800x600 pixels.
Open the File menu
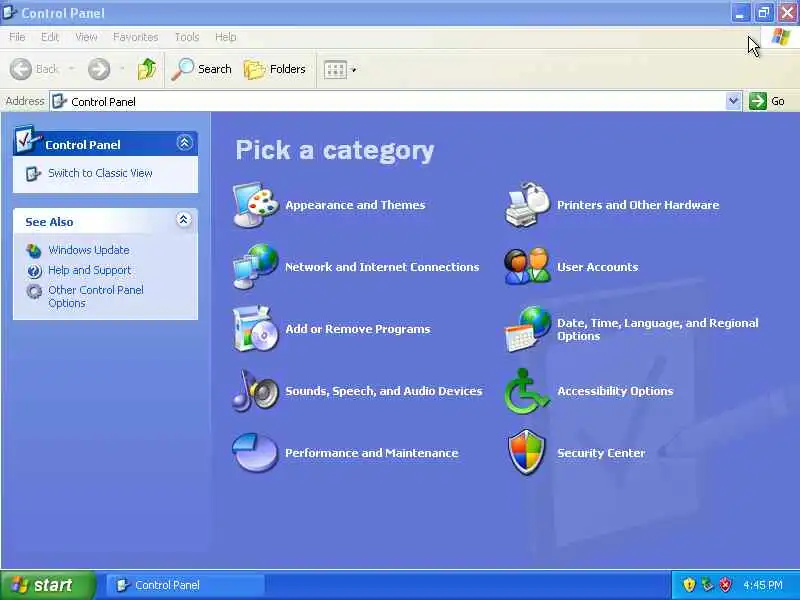tap(17, 37)
